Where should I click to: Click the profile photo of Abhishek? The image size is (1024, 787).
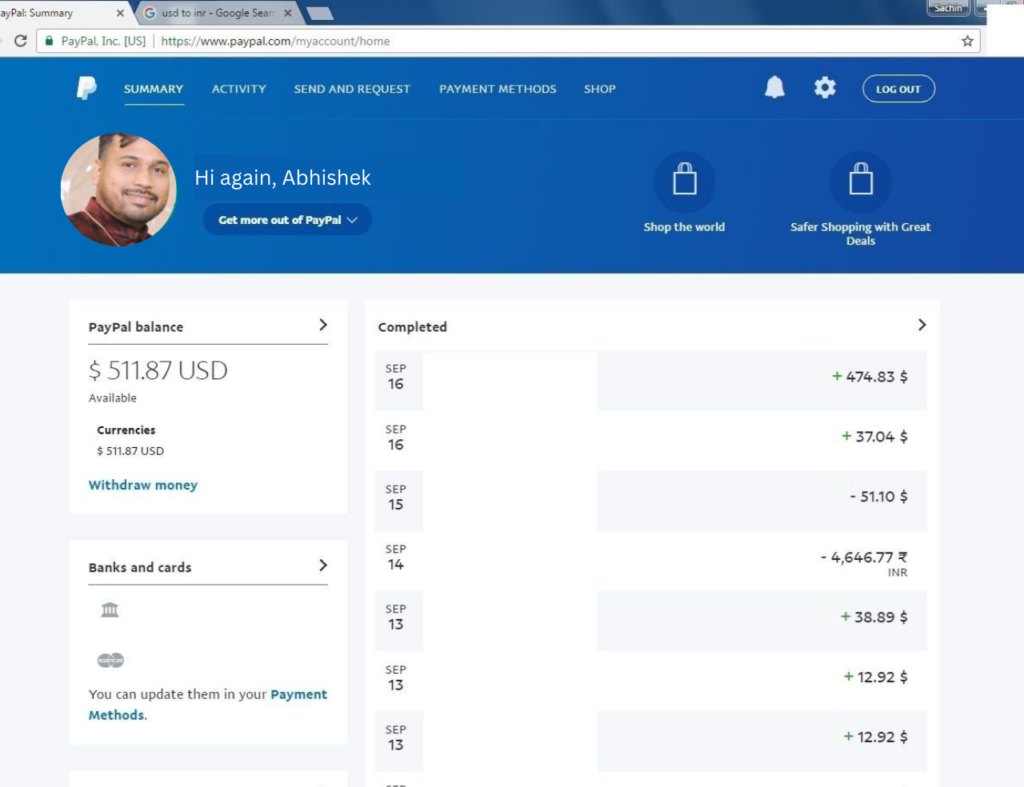coord(118,190)
